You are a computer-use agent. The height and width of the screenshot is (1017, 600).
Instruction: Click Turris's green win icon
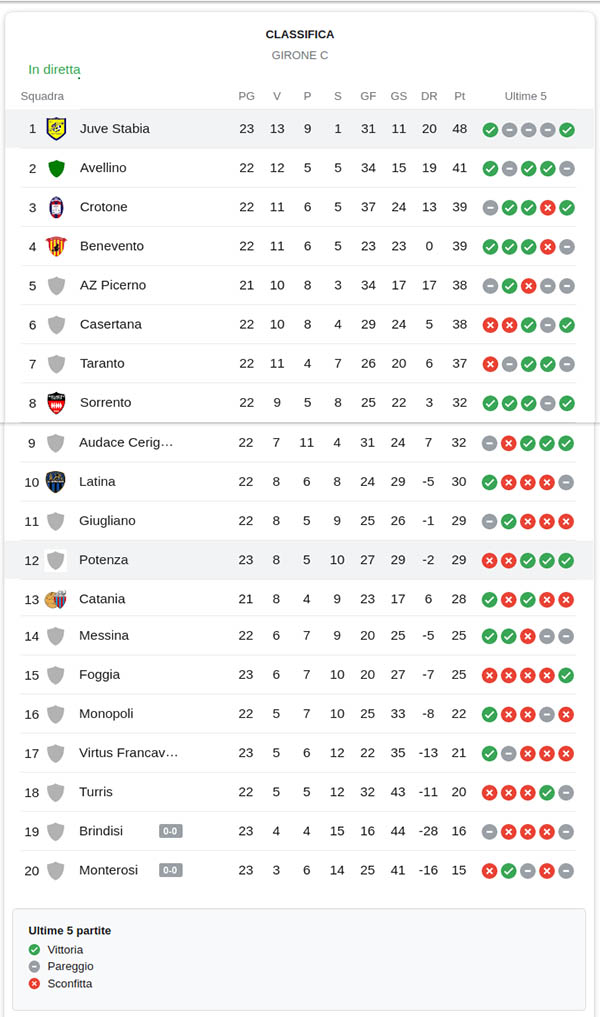coord(547,793)
